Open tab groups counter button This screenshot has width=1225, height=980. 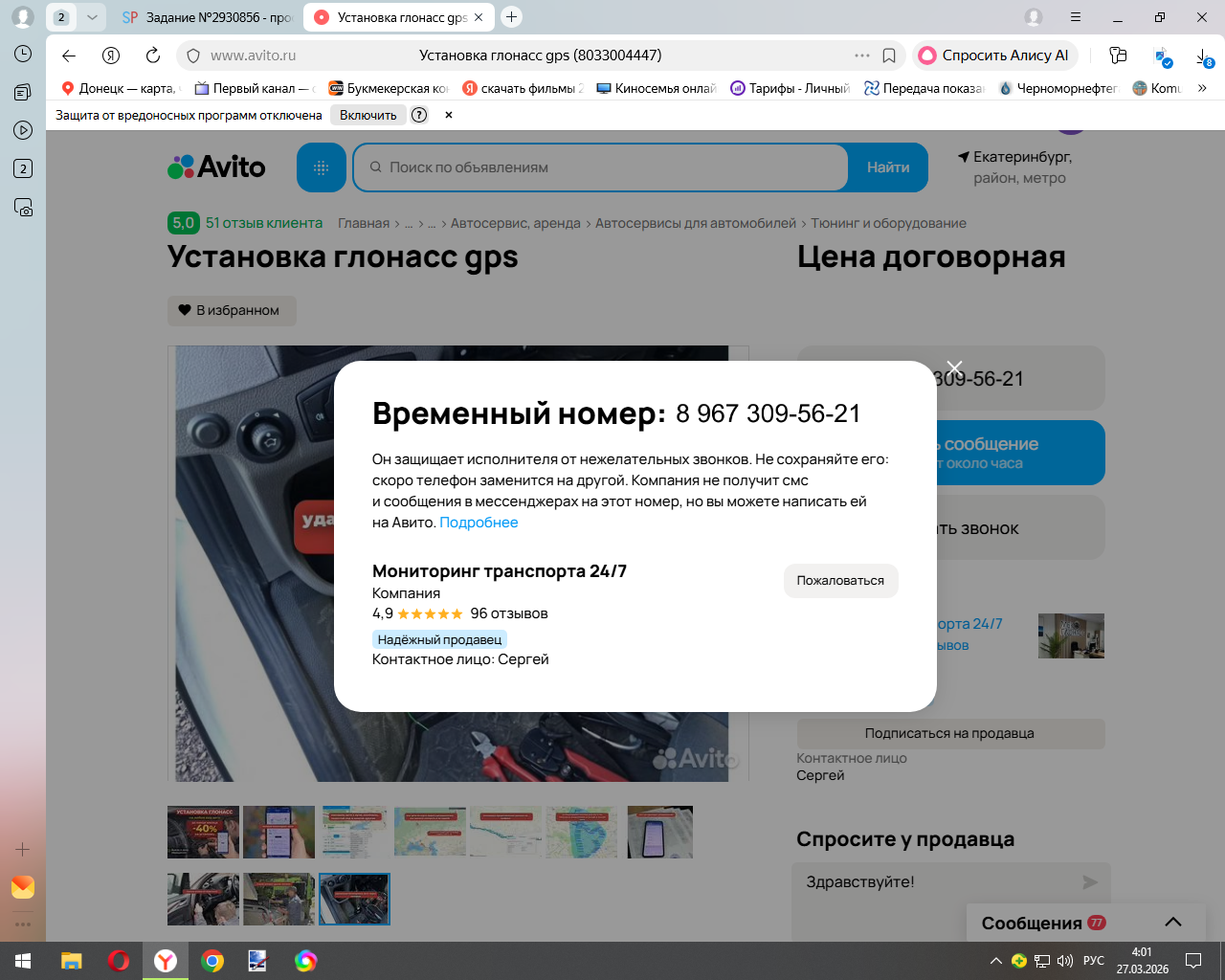(61, 17)
